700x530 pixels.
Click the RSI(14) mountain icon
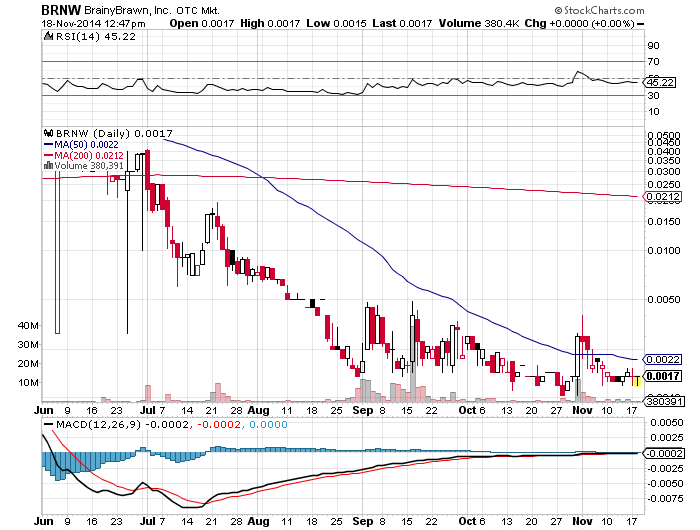click(48, 36)
